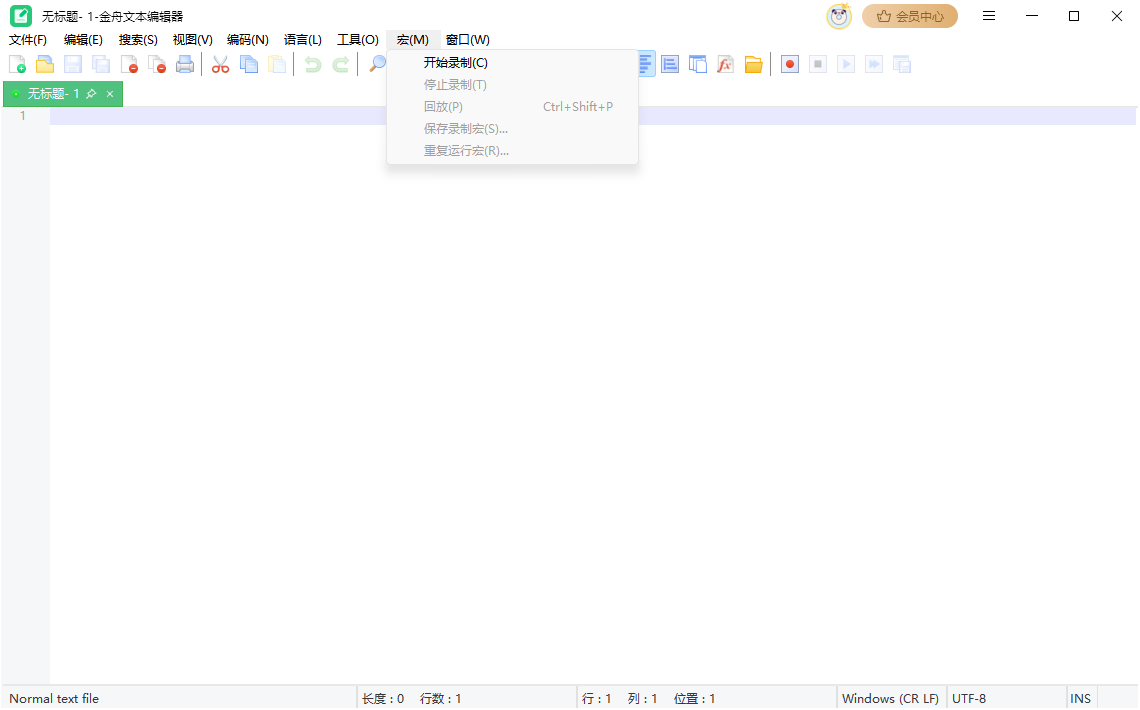Close the 无标题-1 tab
The height and width of the screenshot is (710, 1140).
(110, 94)
